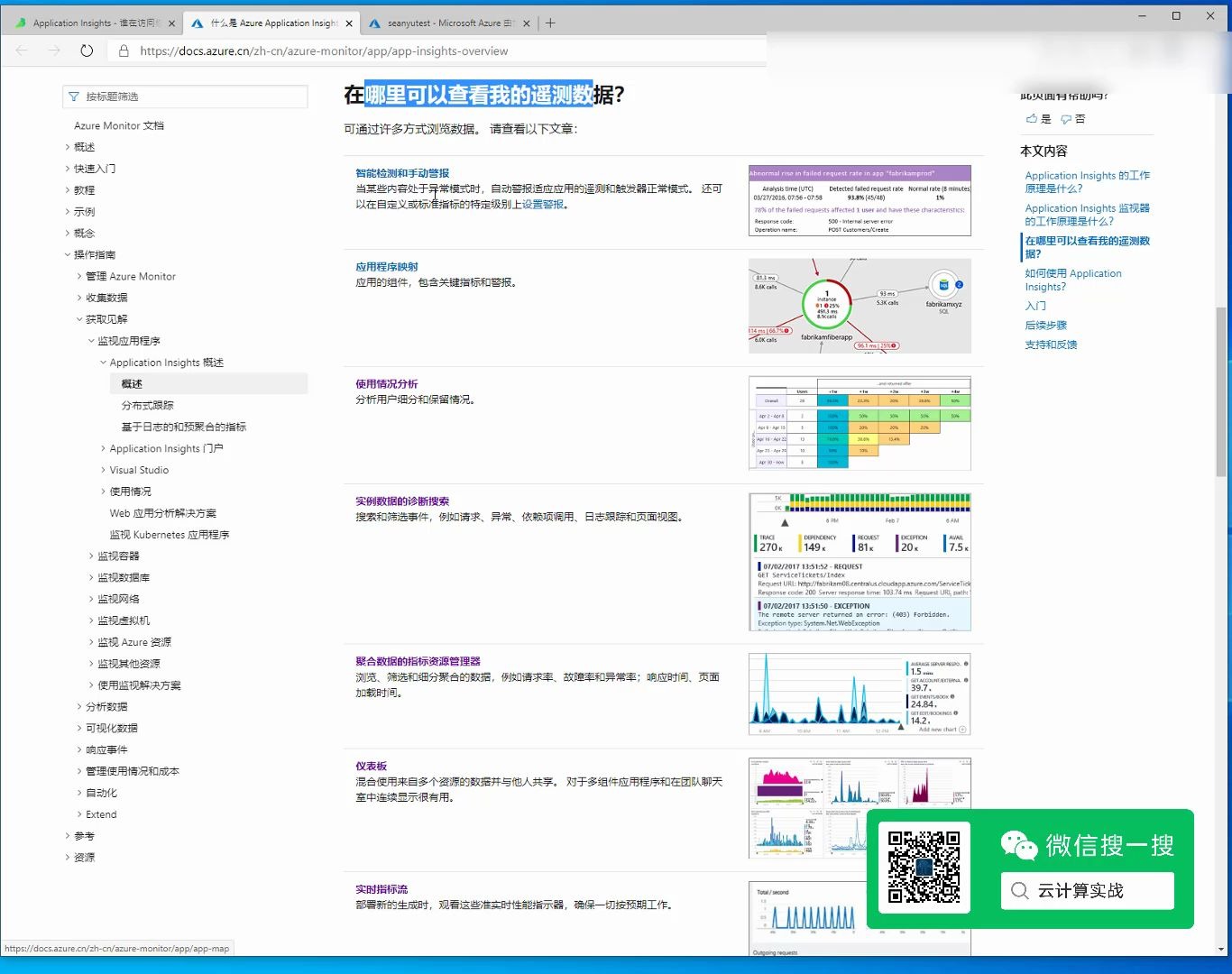Click the browser back arrow
1232x974 pixels.
coord(22,51)
